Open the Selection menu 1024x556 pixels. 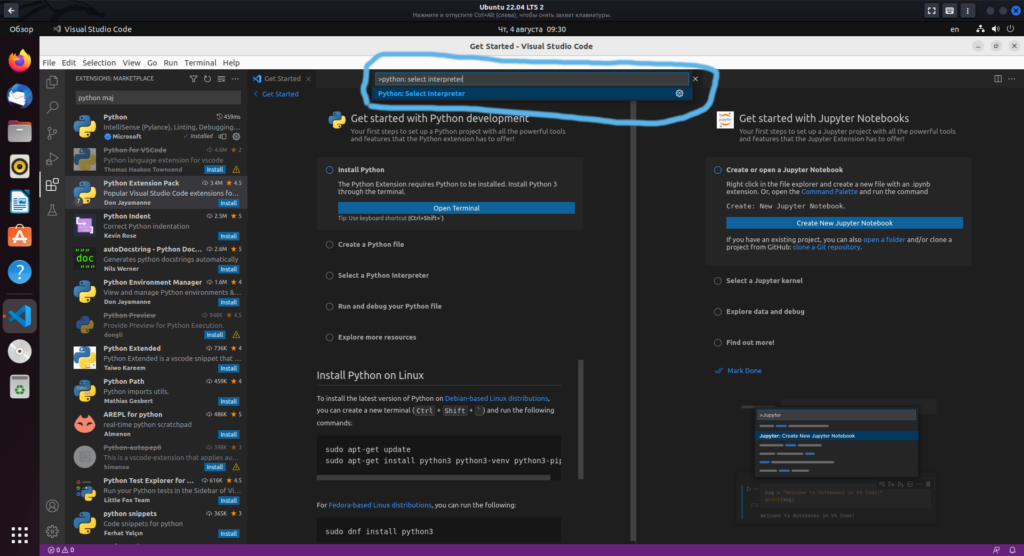(99, 63)
